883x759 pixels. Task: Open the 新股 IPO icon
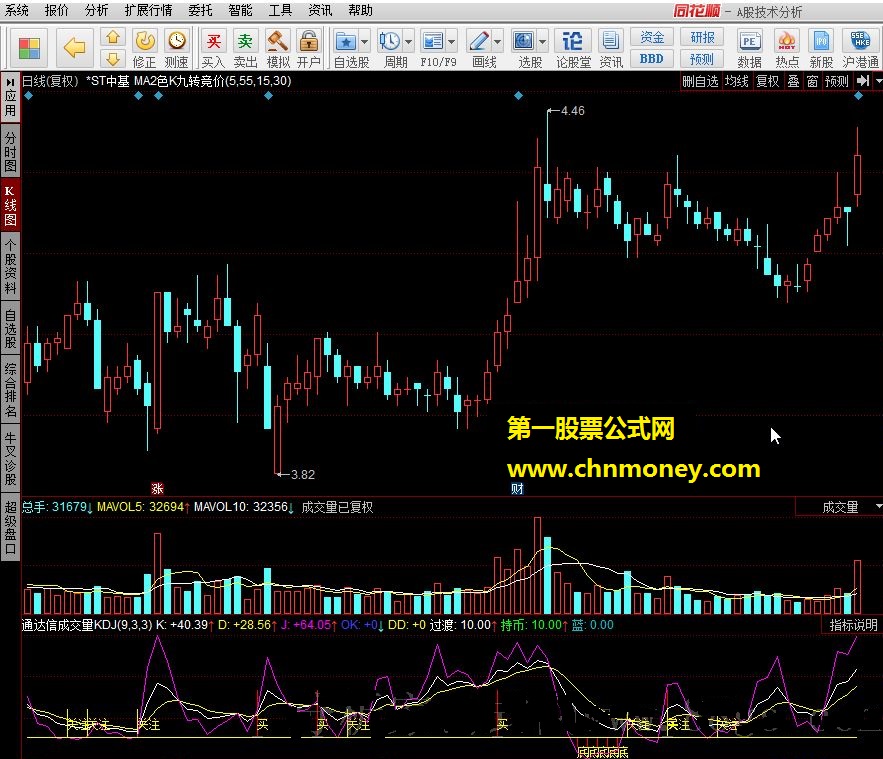click(x=821, y=41)
